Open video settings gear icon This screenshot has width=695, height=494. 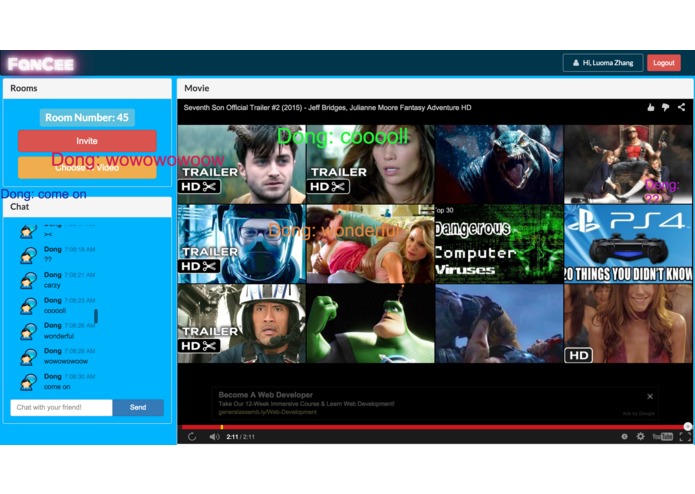pyautogui.click(x=640, y=437)
